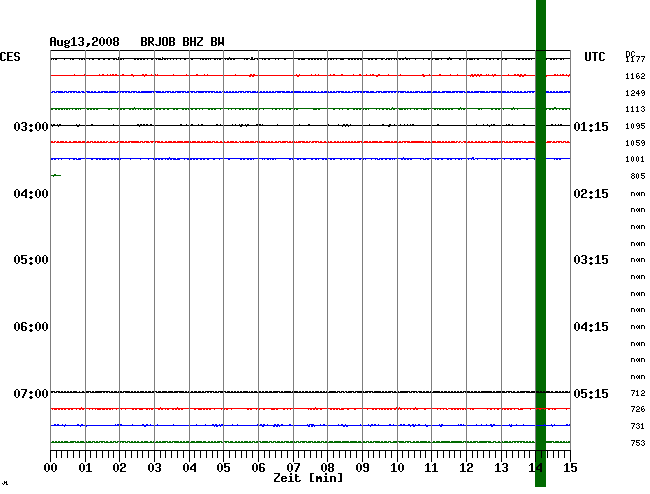Viewport: 650px width, 494px height.
Task: Click the DC value 1095
Action: [635, 126]
